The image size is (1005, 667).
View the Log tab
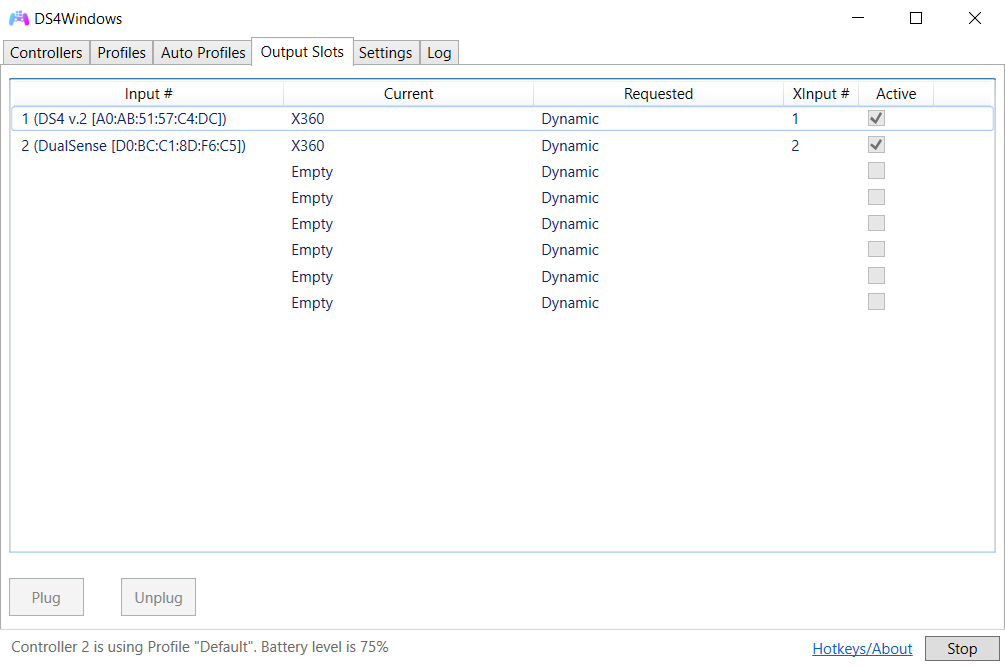(x=439, y=53)
